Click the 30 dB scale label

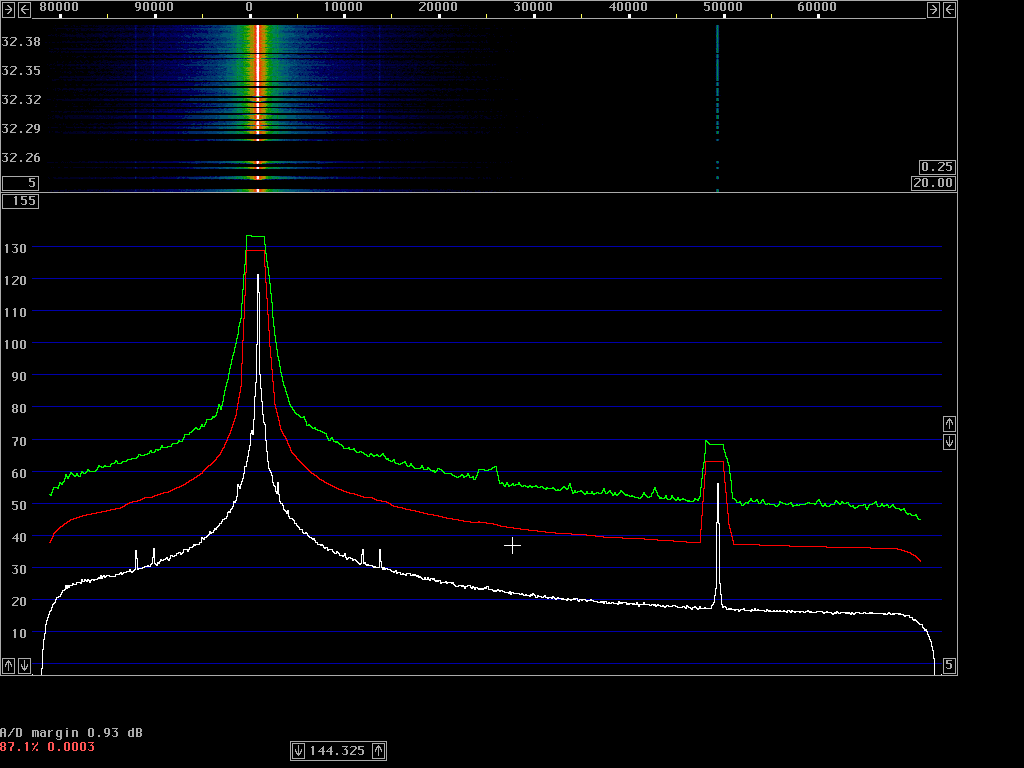click(x=19, y=569)
